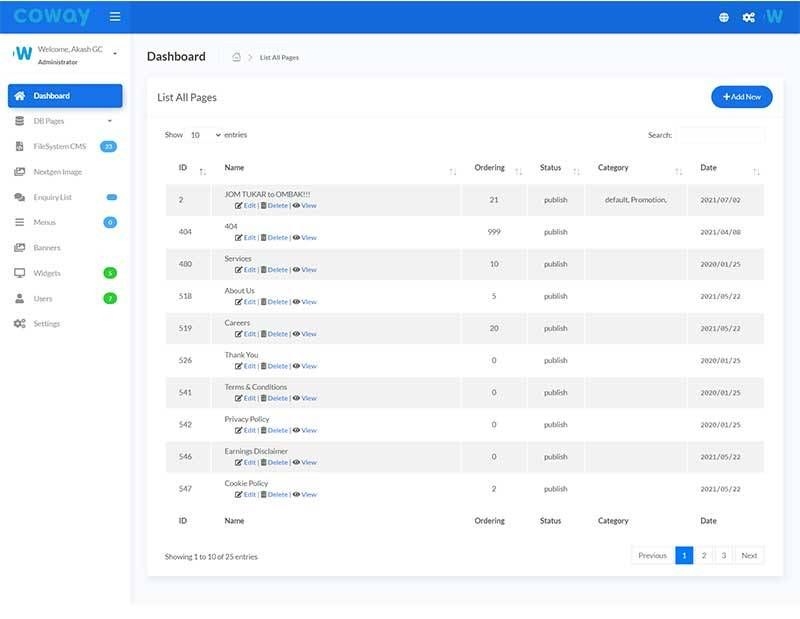
Task: Go to pagination page 2
Action: coord(703,555)
